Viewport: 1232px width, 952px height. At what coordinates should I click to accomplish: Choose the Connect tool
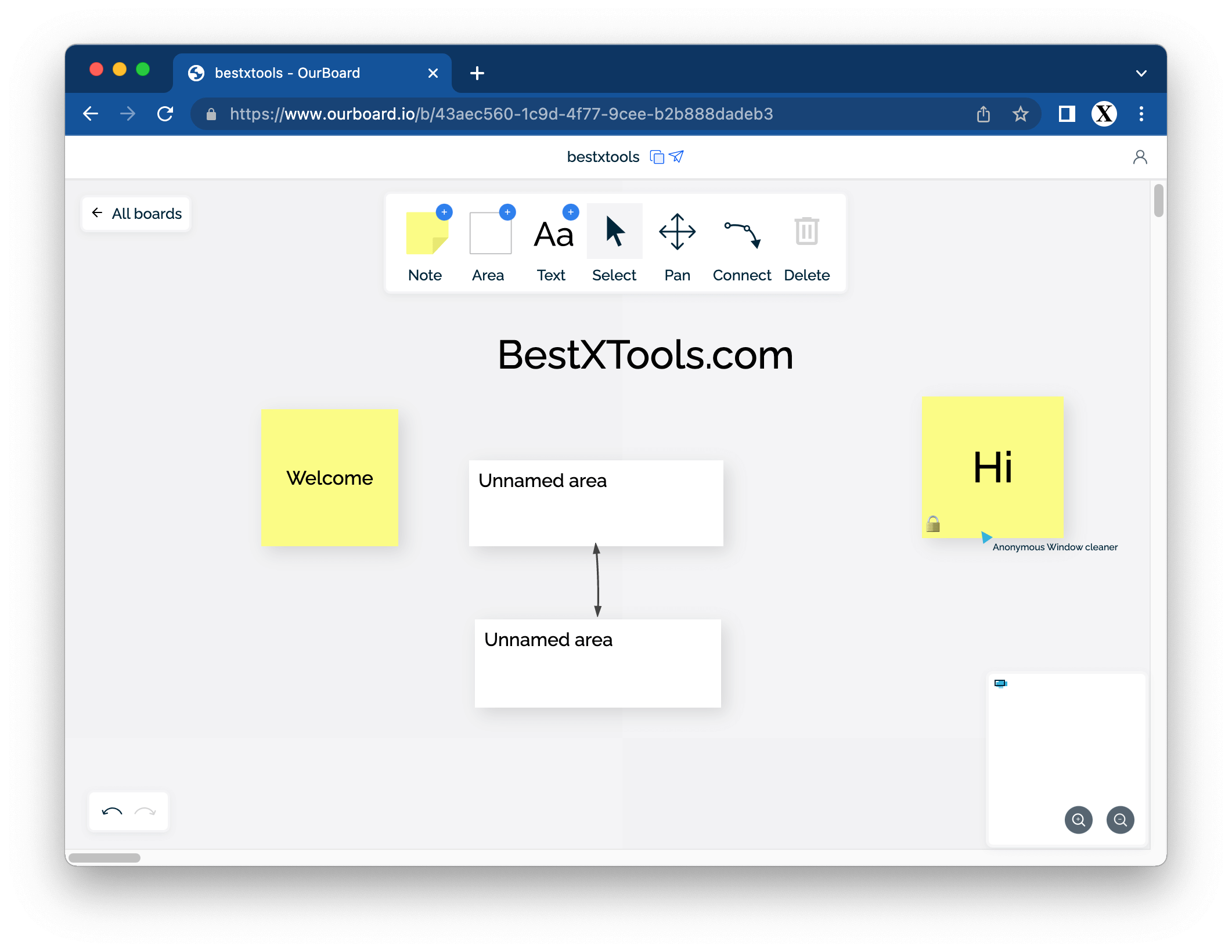click(x=741, y=234)
